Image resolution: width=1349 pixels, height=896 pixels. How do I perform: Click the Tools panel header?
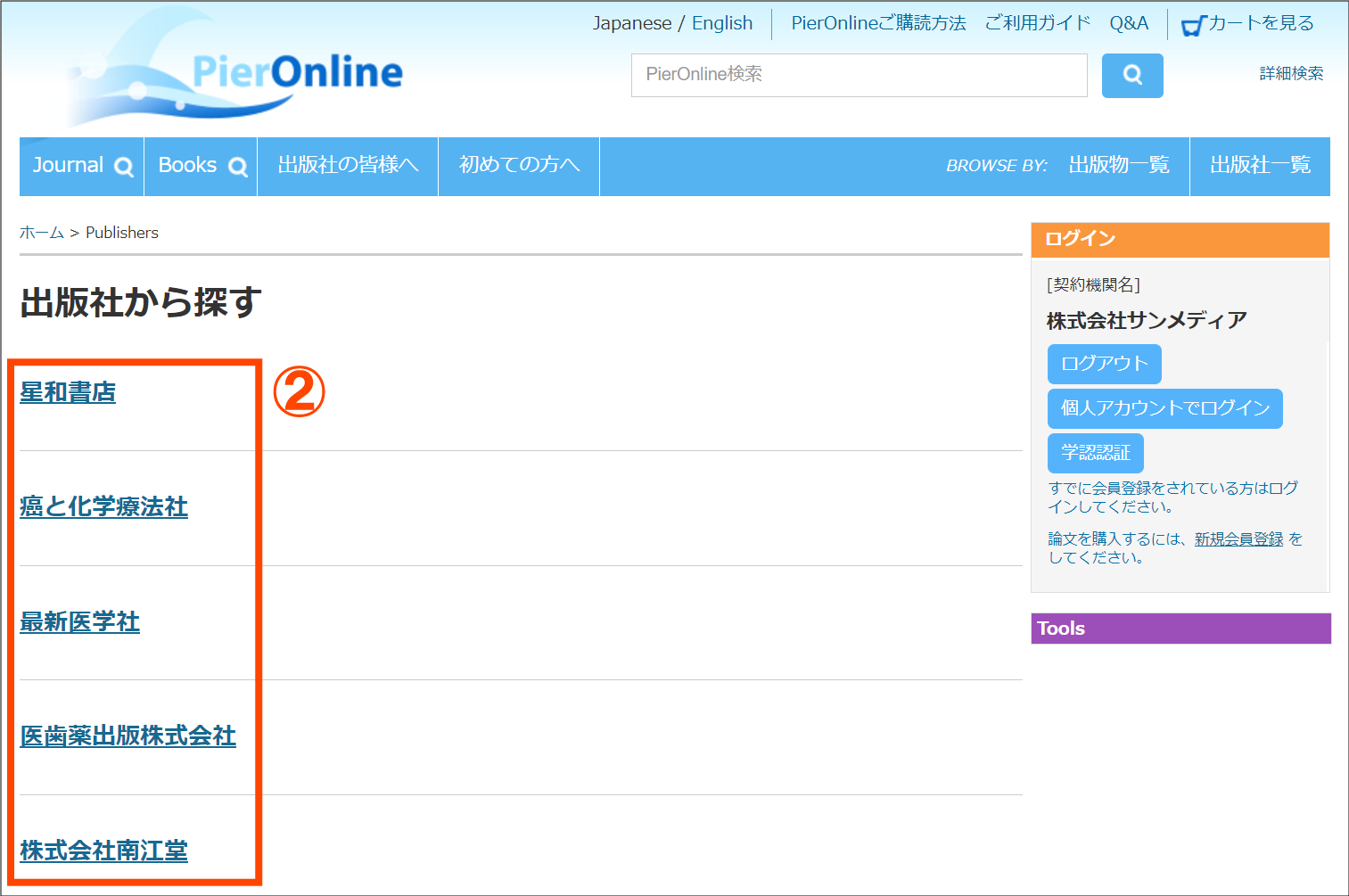1180,629
